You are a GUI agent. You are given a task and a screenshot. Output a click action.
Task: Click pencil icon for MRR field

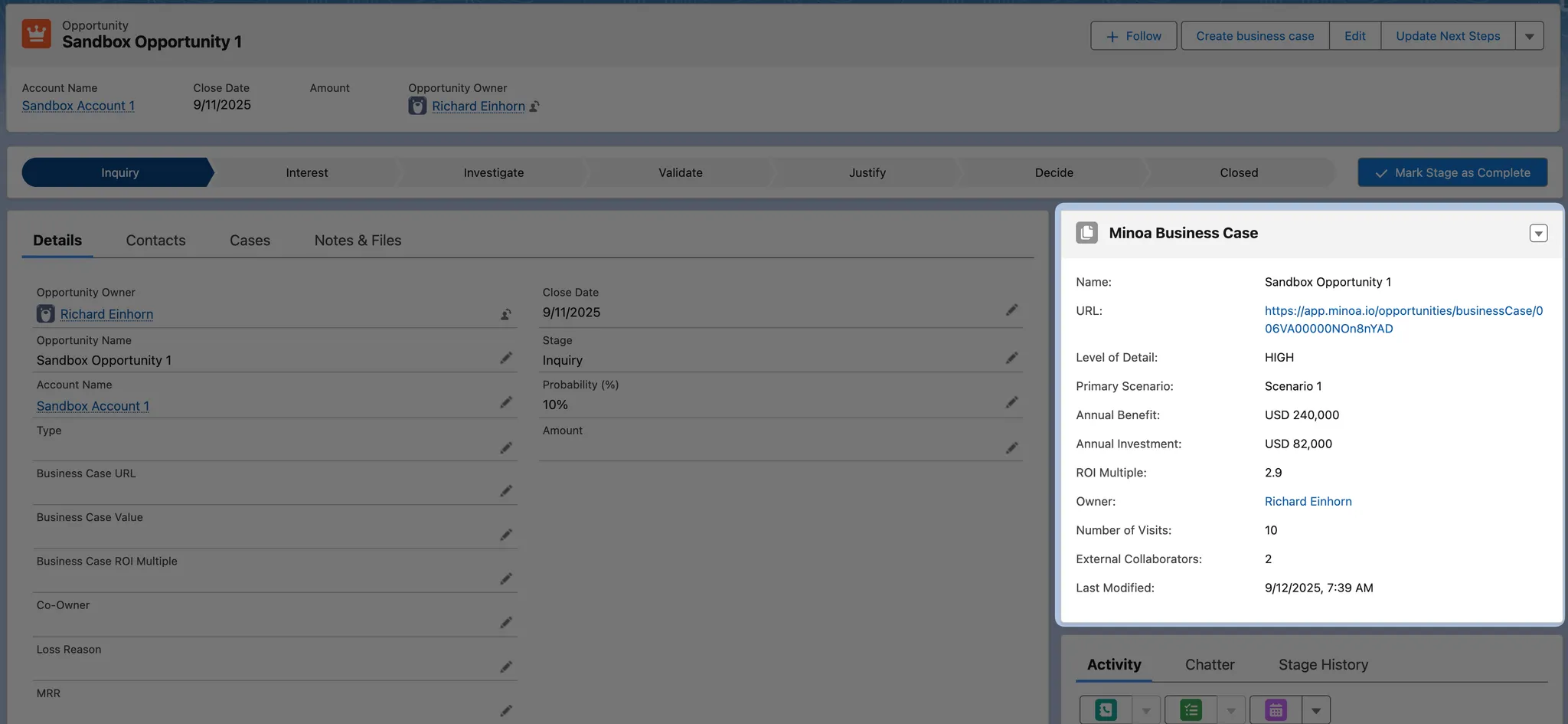(506, 710)
